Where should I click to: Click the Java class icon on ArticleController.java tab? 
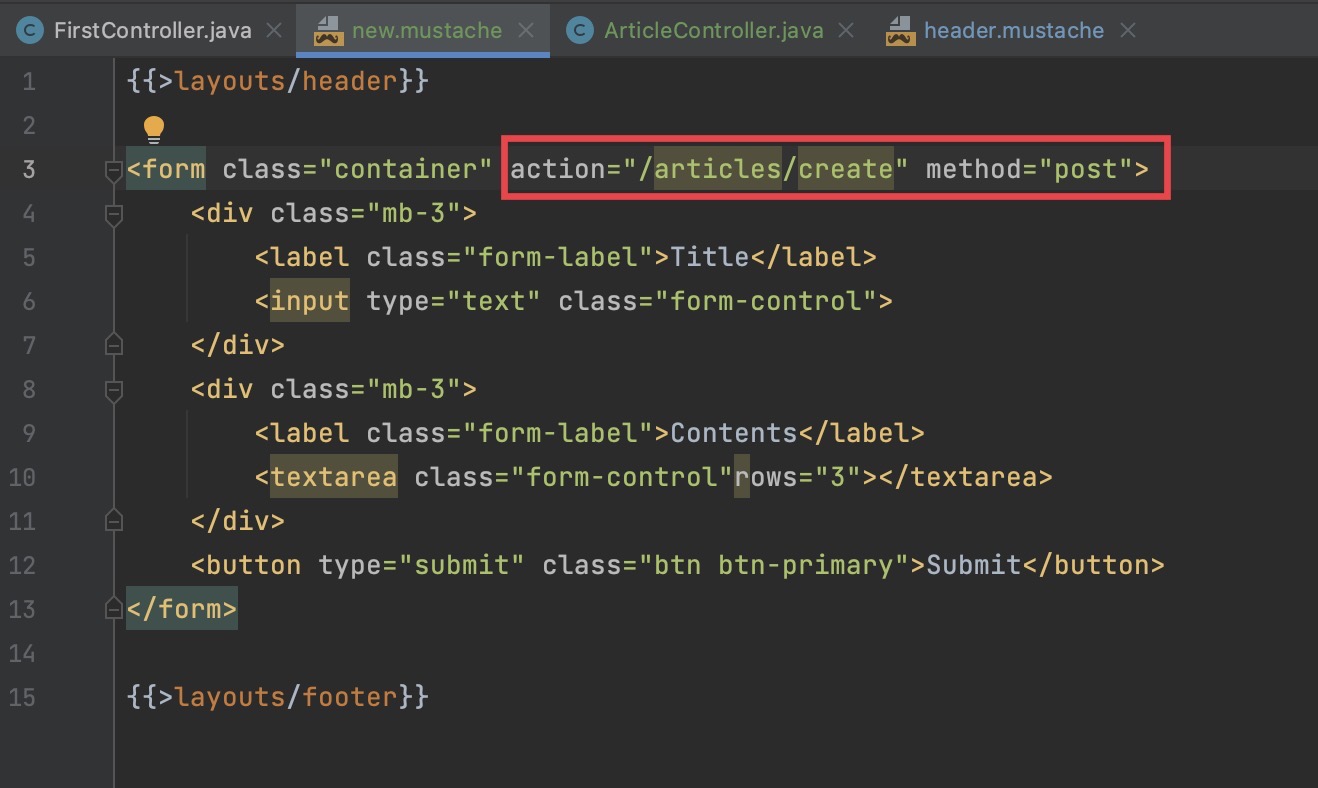coord(579,30)
